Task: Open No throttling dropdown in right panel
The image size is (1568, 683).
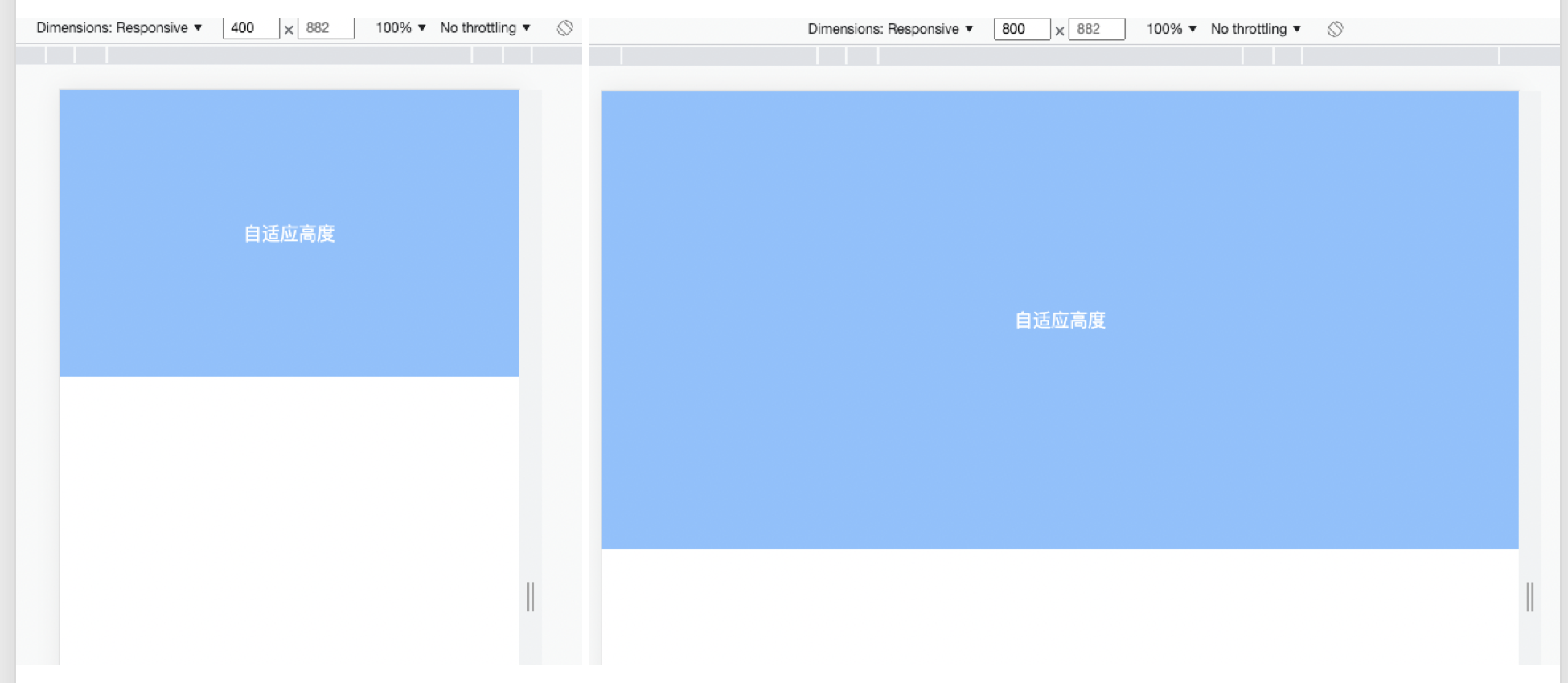Action: click(1256, 29)
